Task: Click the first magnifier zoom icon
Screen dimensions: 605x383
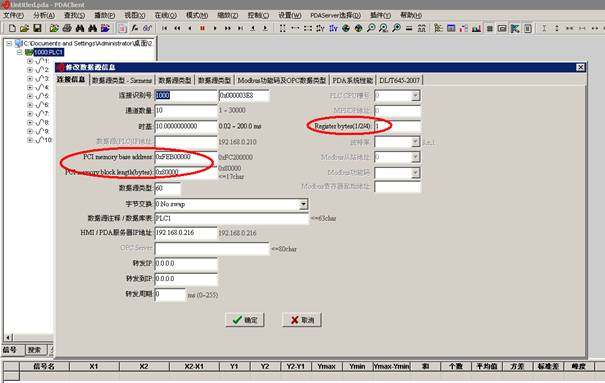Action: pyautogui.click(x=371, y=28)
